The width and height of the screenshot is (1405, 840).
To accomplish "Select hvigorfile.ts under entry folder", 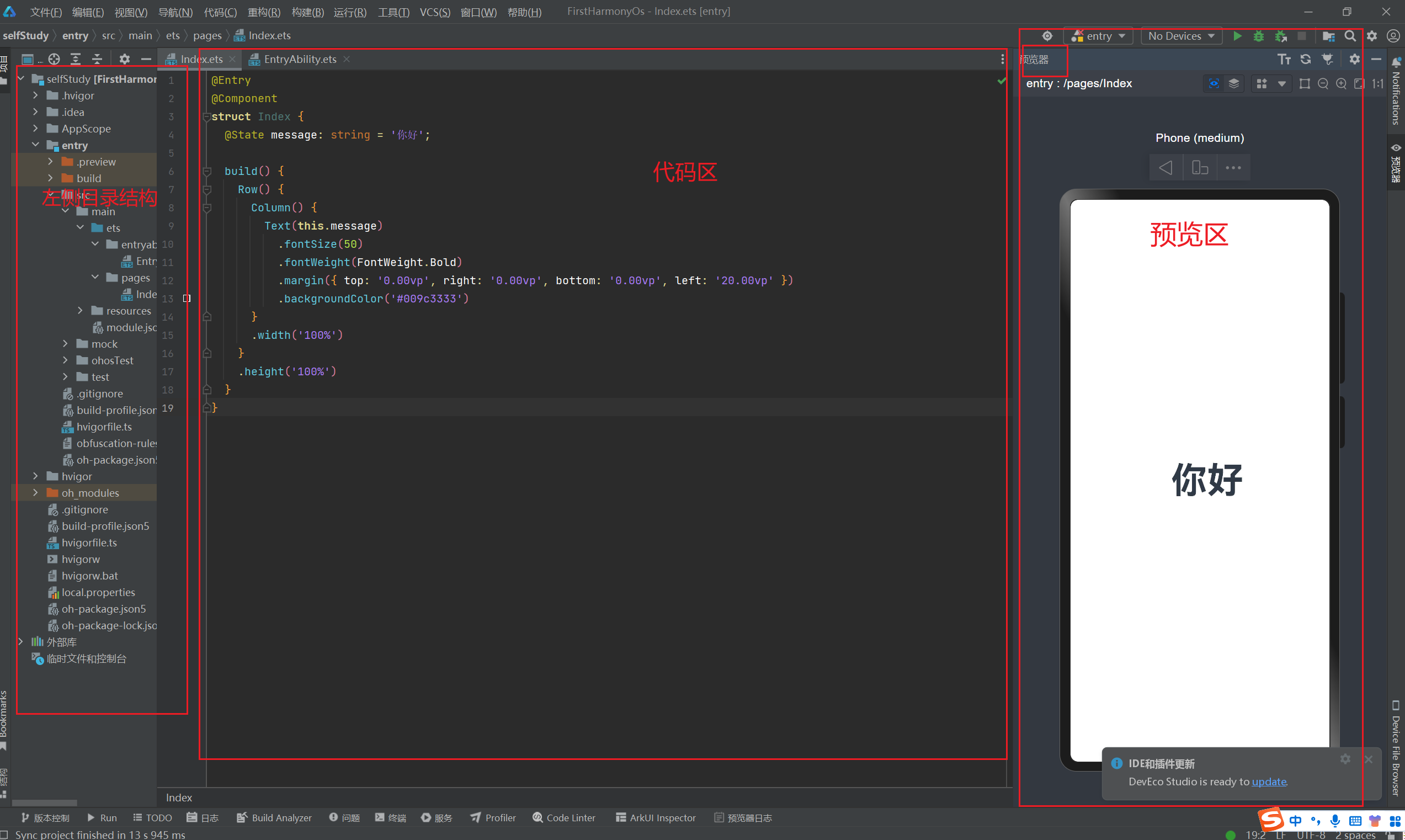I will click(104, 427).
